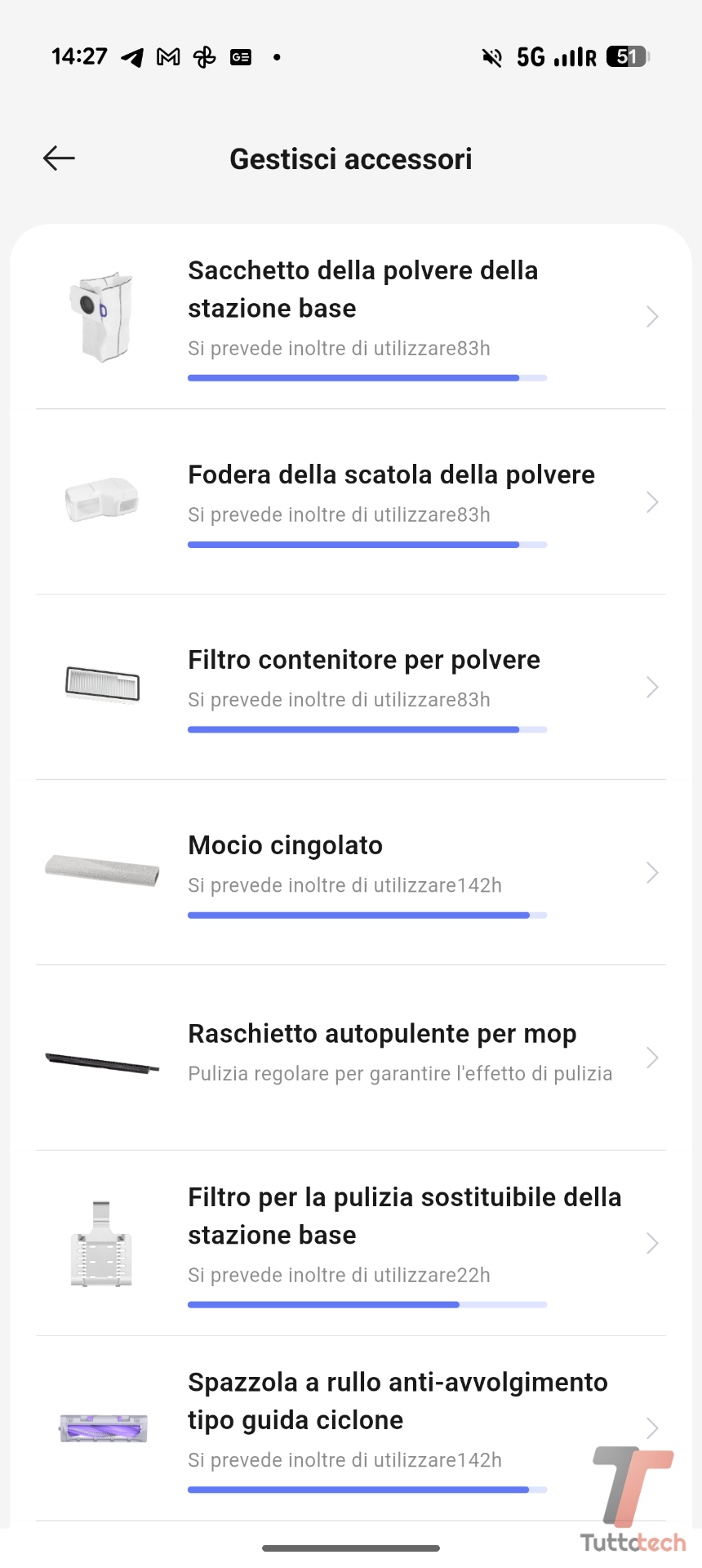Open Gmail notification in status bar
702x1568 pixels.
[168, 57]
